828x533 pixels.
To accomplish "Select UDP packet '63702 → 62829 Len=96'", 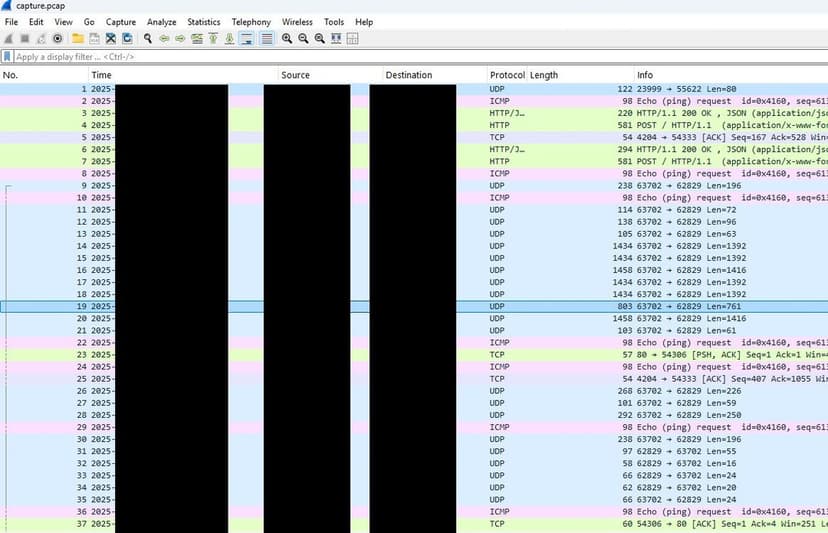I will pyautogui.click(x=414, y=222).
